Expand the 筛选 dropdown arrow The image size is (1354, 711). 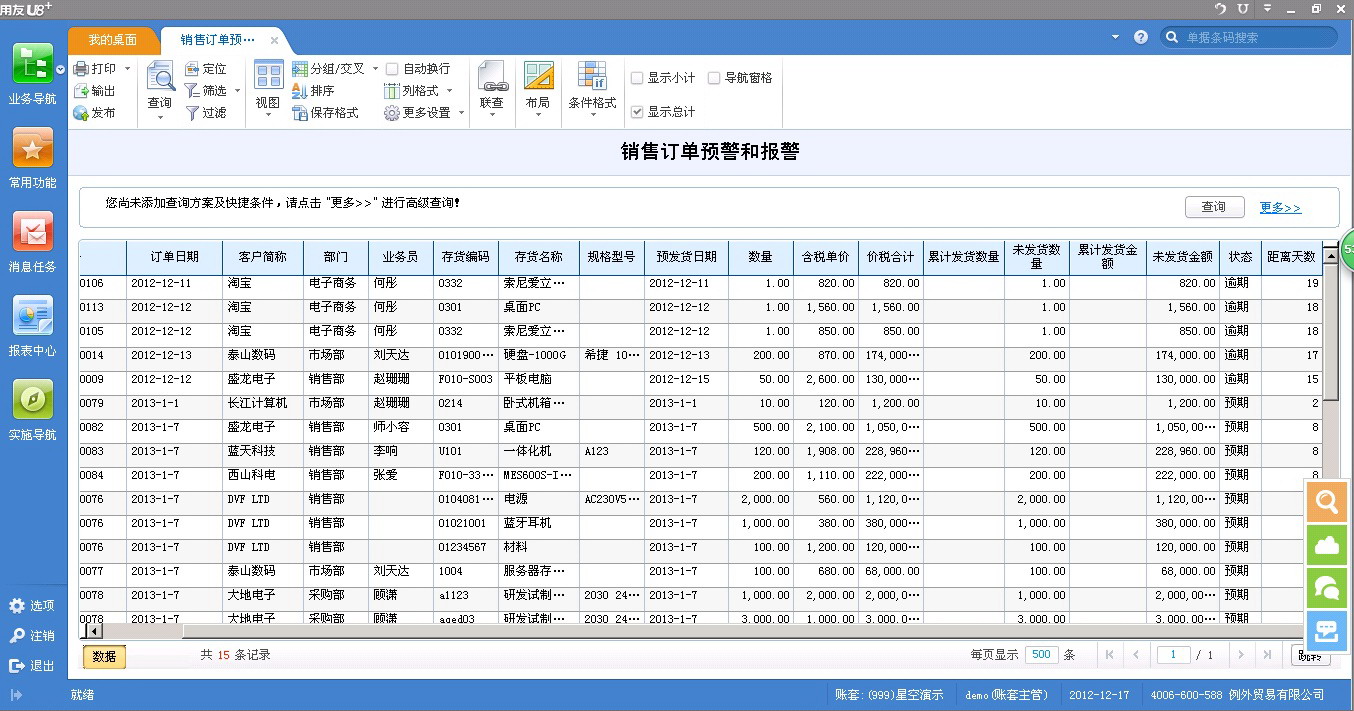click(x=238, y=91)
